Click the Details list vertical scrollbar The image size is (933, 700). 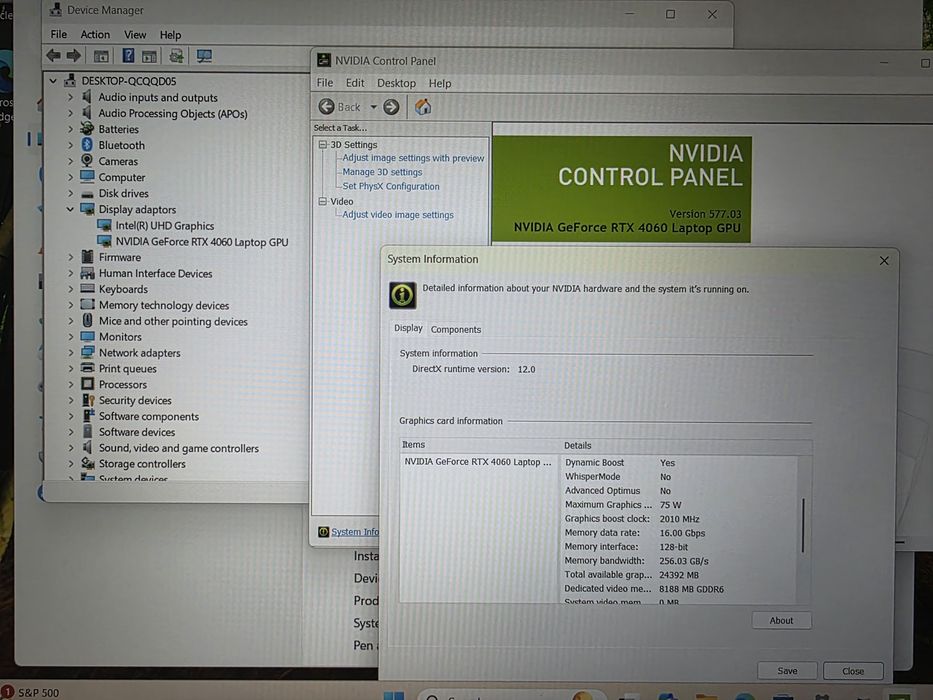(803, 526)
